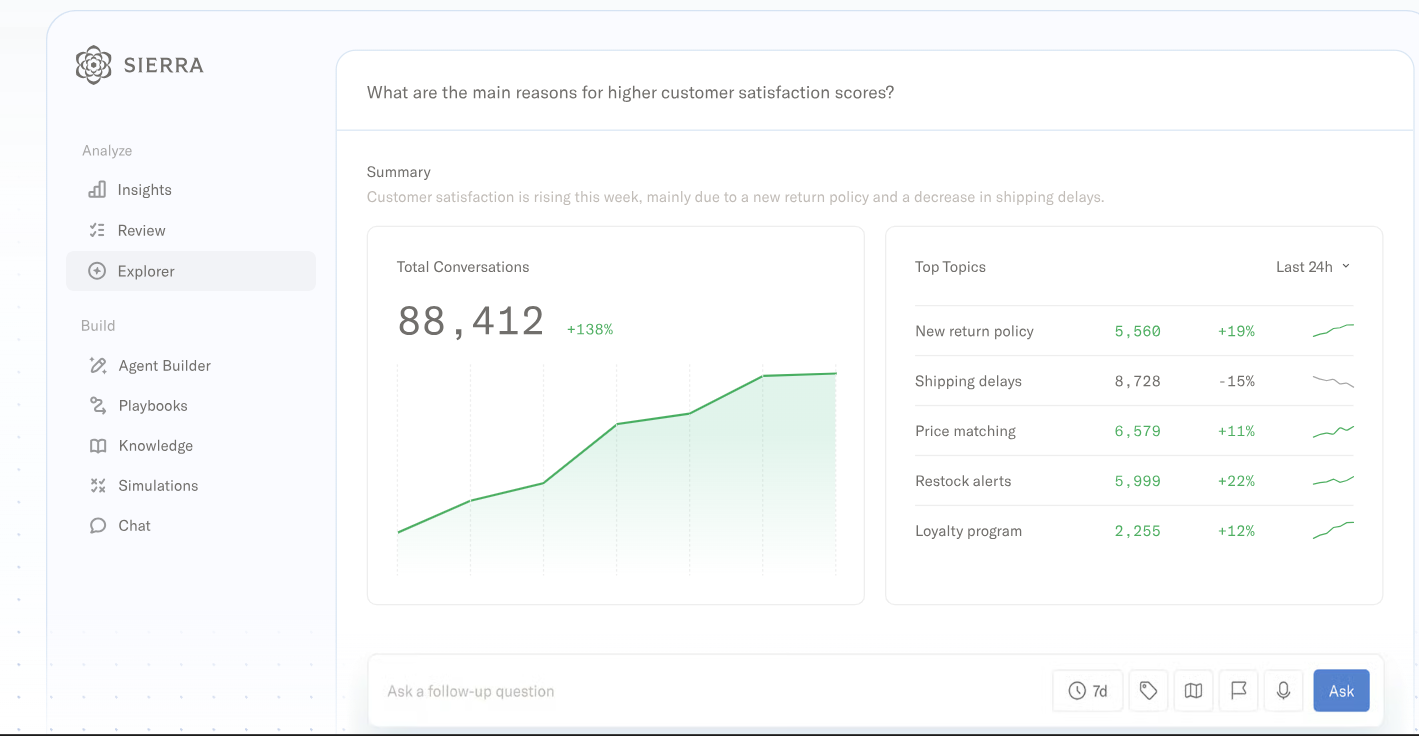Open Playbooks via its route icon

98,406
